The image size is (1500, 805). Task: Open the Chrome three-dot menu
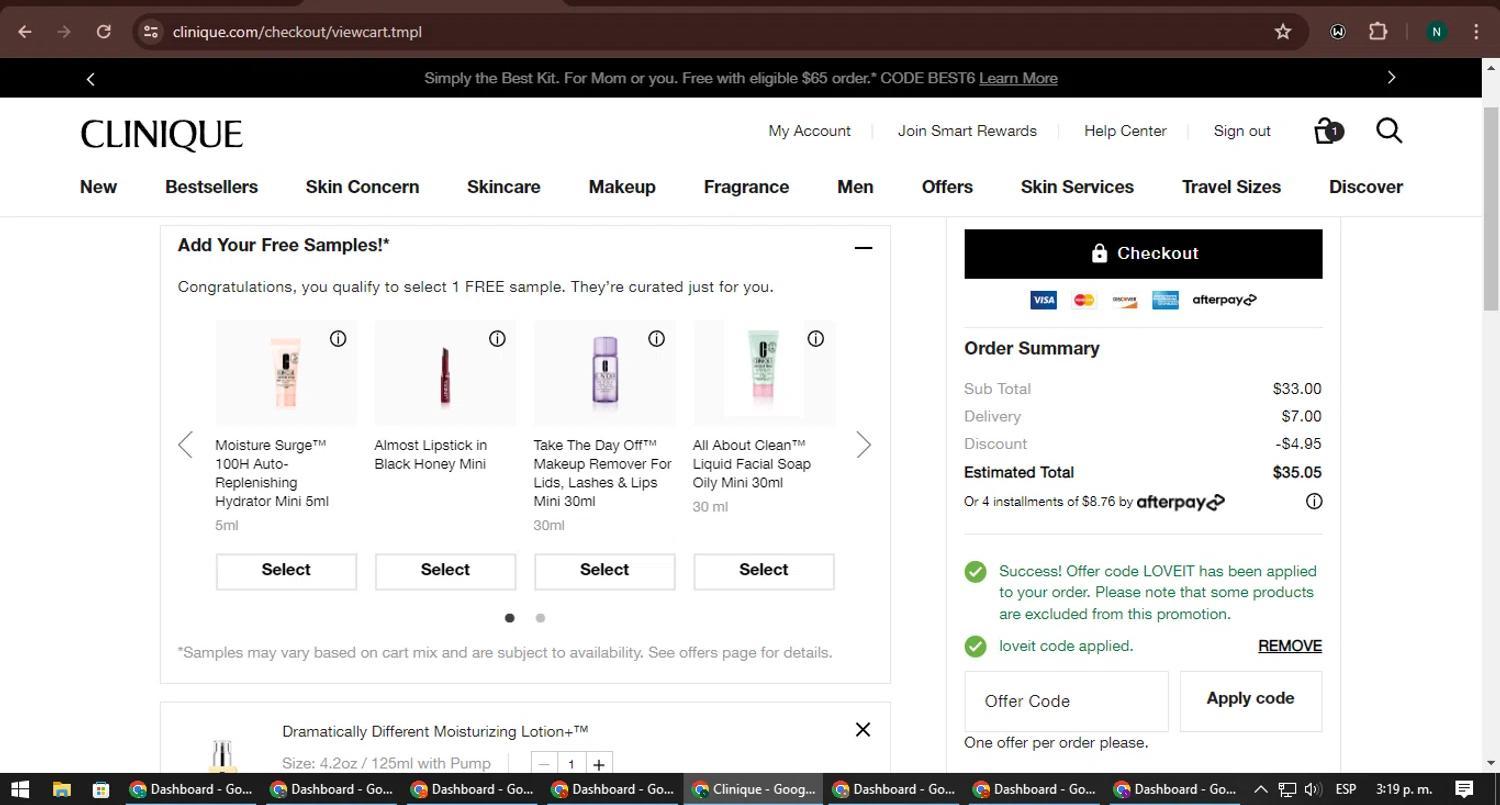[x=1476, y=32]
